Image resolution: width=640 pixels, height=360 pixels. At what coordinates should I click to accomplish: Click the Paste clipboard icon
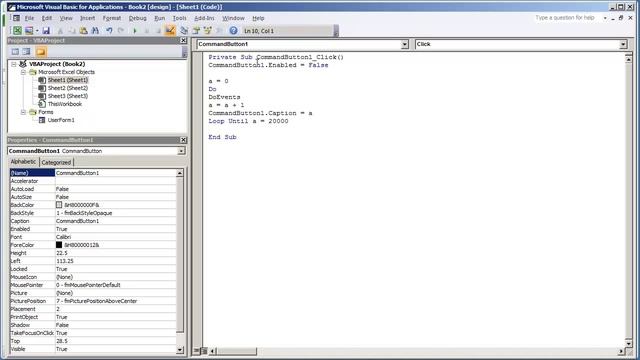(83, 31)
